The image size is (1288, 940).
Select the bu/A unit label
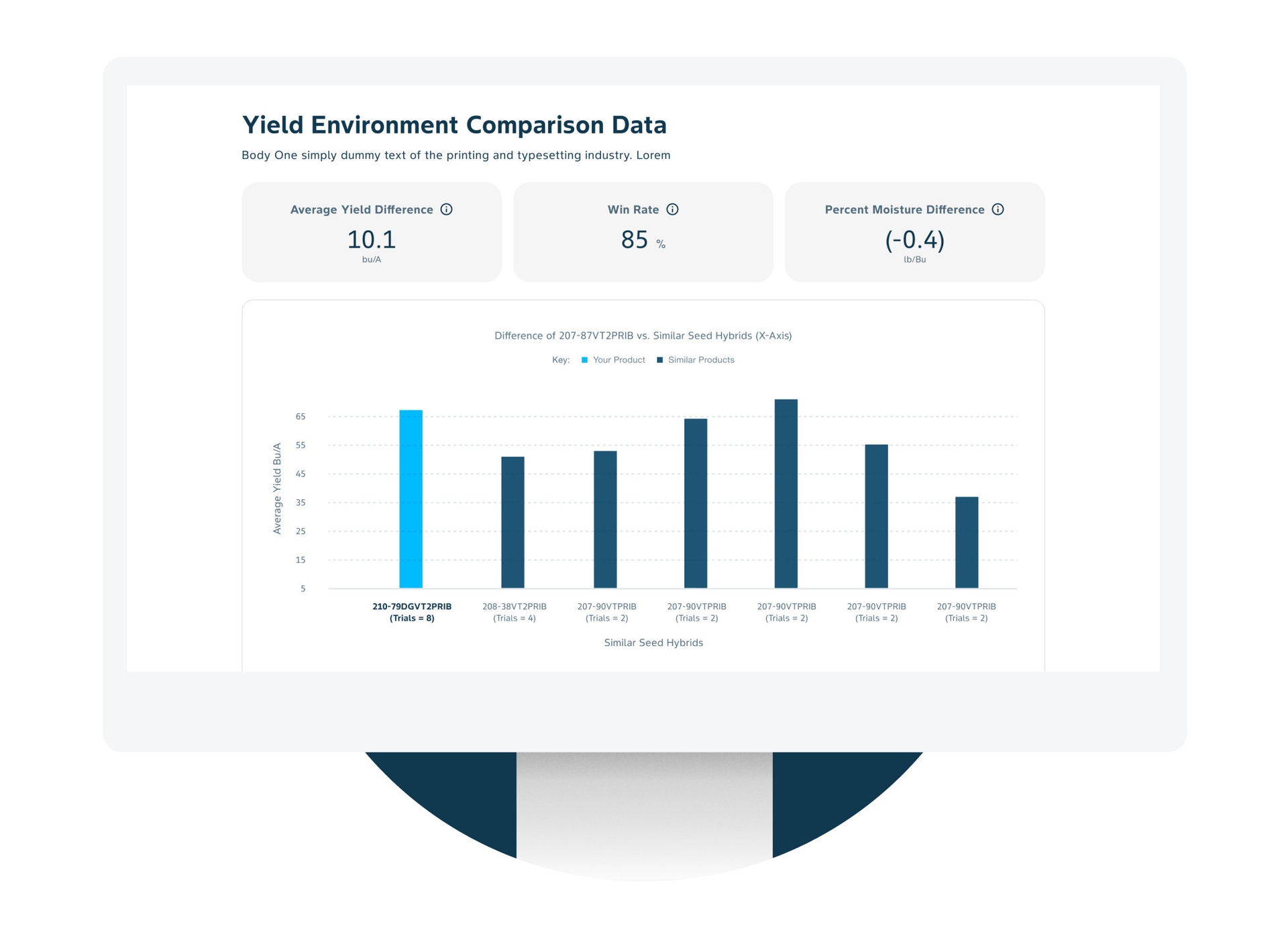click(x=372, y=260)
